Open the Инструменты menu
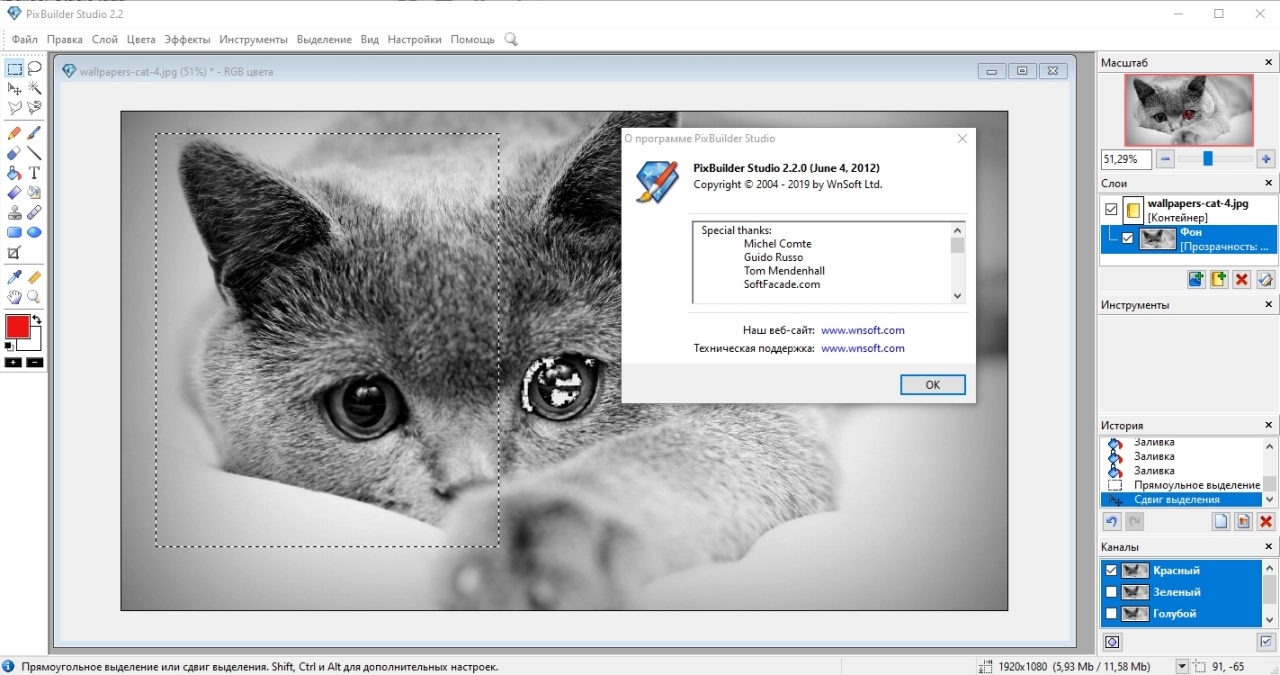The height and width of the screenshot is (675, 1280). pos(253,39)
